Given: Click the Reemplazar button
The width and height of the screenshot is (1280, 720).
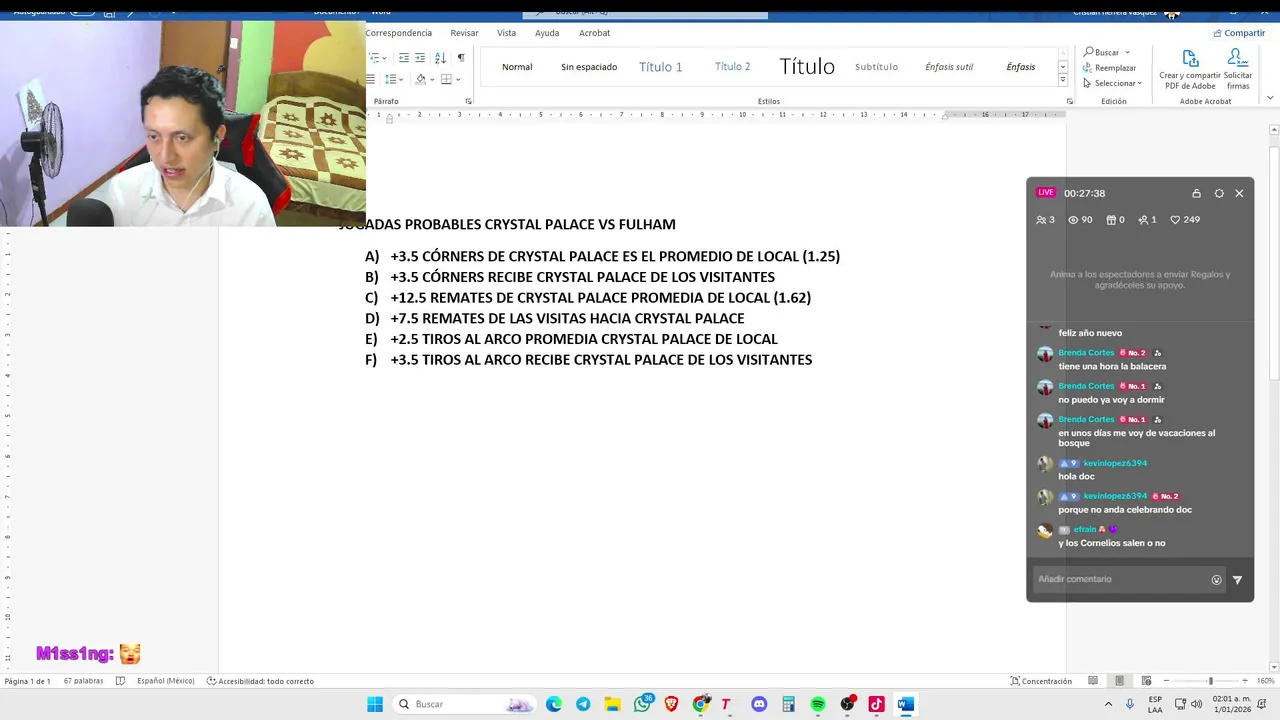Looking at the screenshot, I should [1109, 68].
